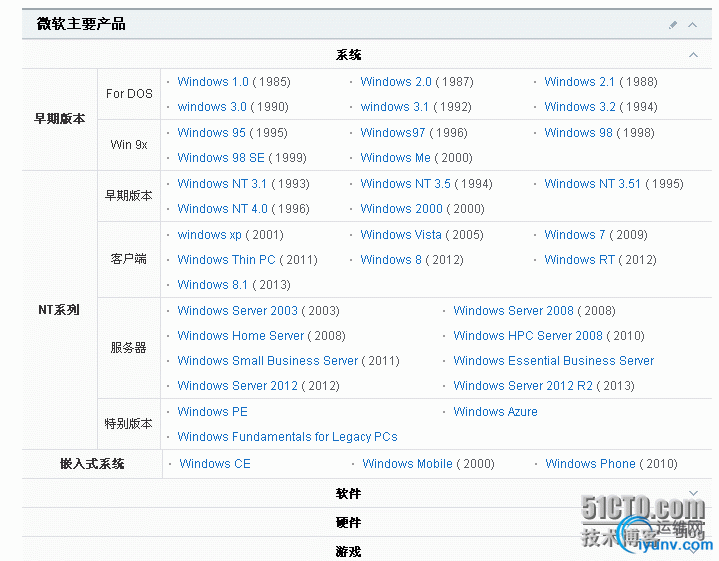Visit the Windows Server 2012 (2012) link
Viewport: 719px width, 561px height.
coord(238,386)
